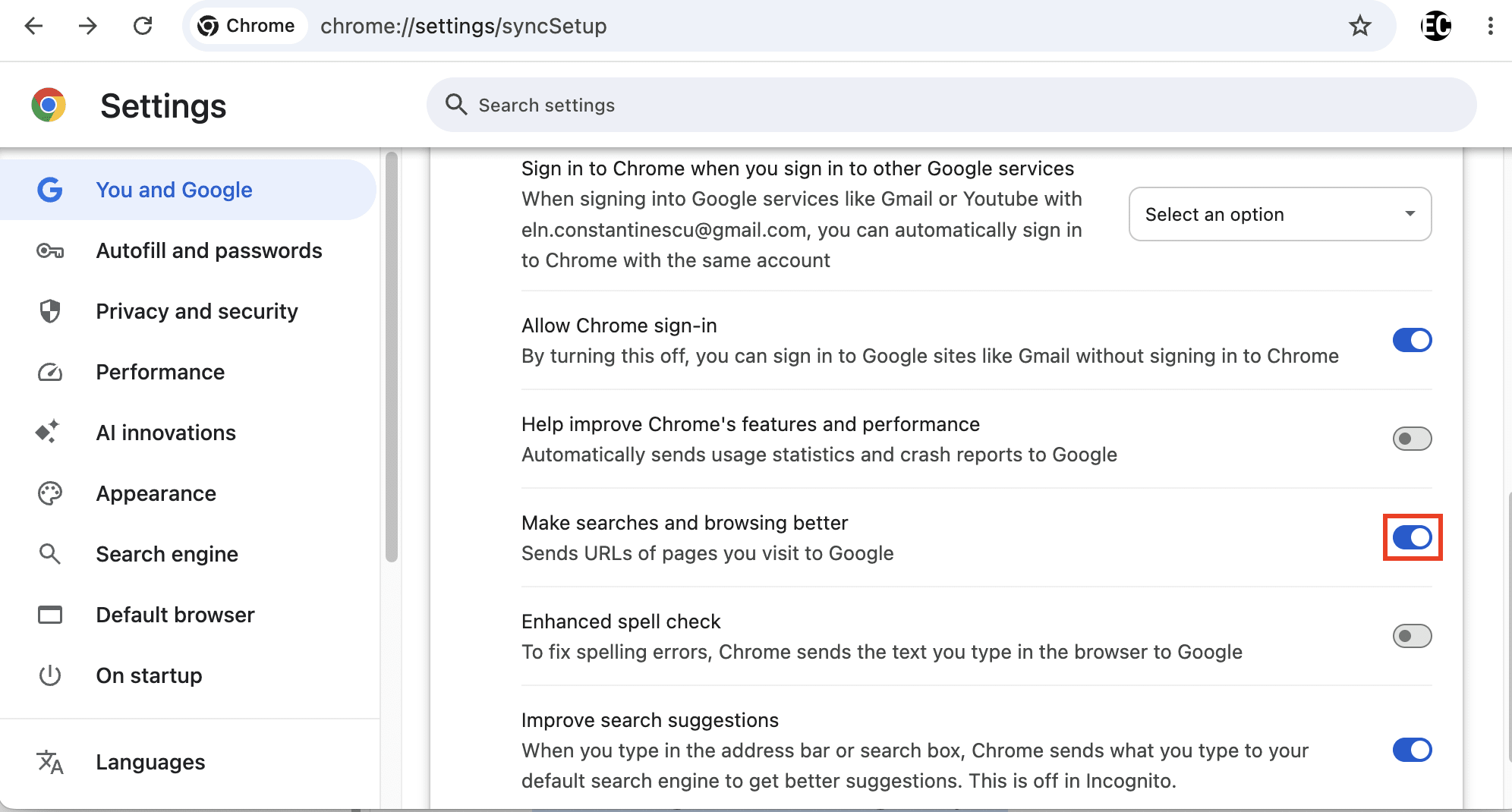Click the palette Appearance icon
Screen dimensions: 1512x812
pyautogui.click(x=50, y=493)
